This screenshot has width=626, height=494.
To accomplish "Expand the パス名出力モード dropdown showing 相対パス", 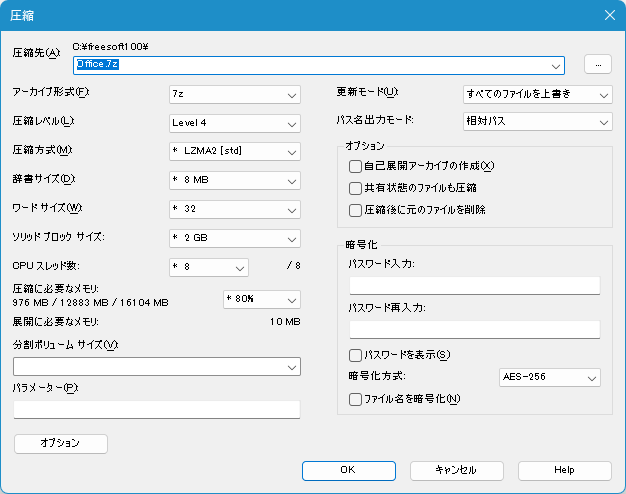I will pos(537,122).
